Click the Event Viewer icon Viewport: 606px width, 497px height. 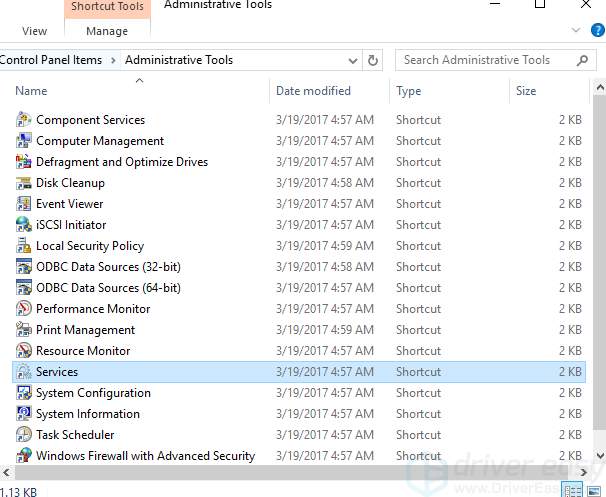(x=24, y=204)
